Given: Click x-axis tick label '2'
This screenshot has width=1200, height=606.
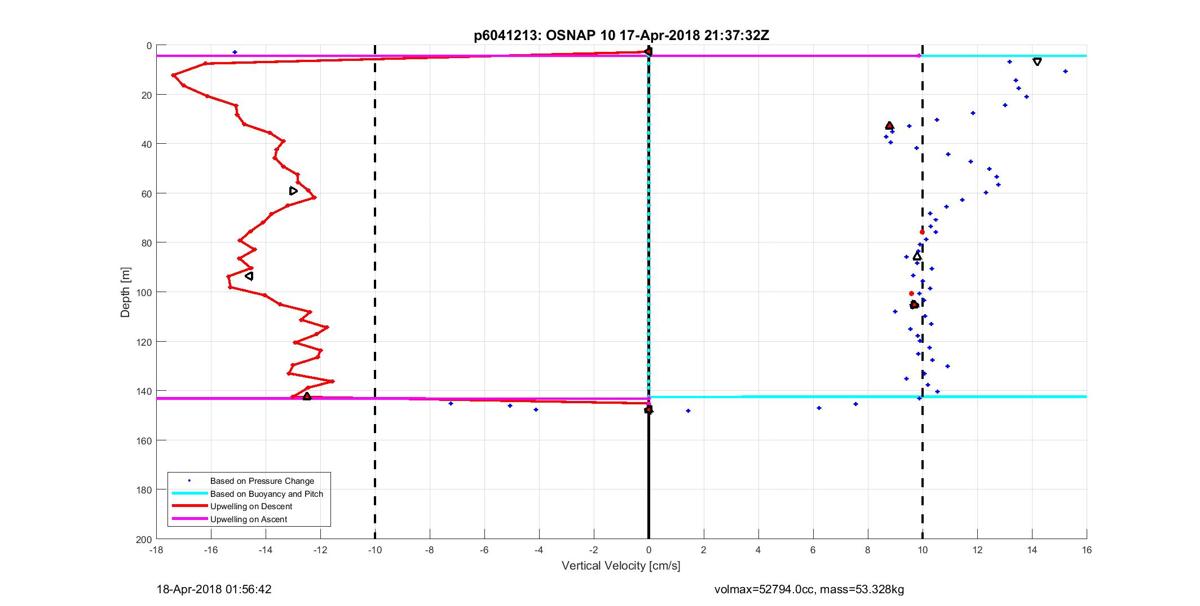Looking at the screenshot, I should tap(703, 550).
